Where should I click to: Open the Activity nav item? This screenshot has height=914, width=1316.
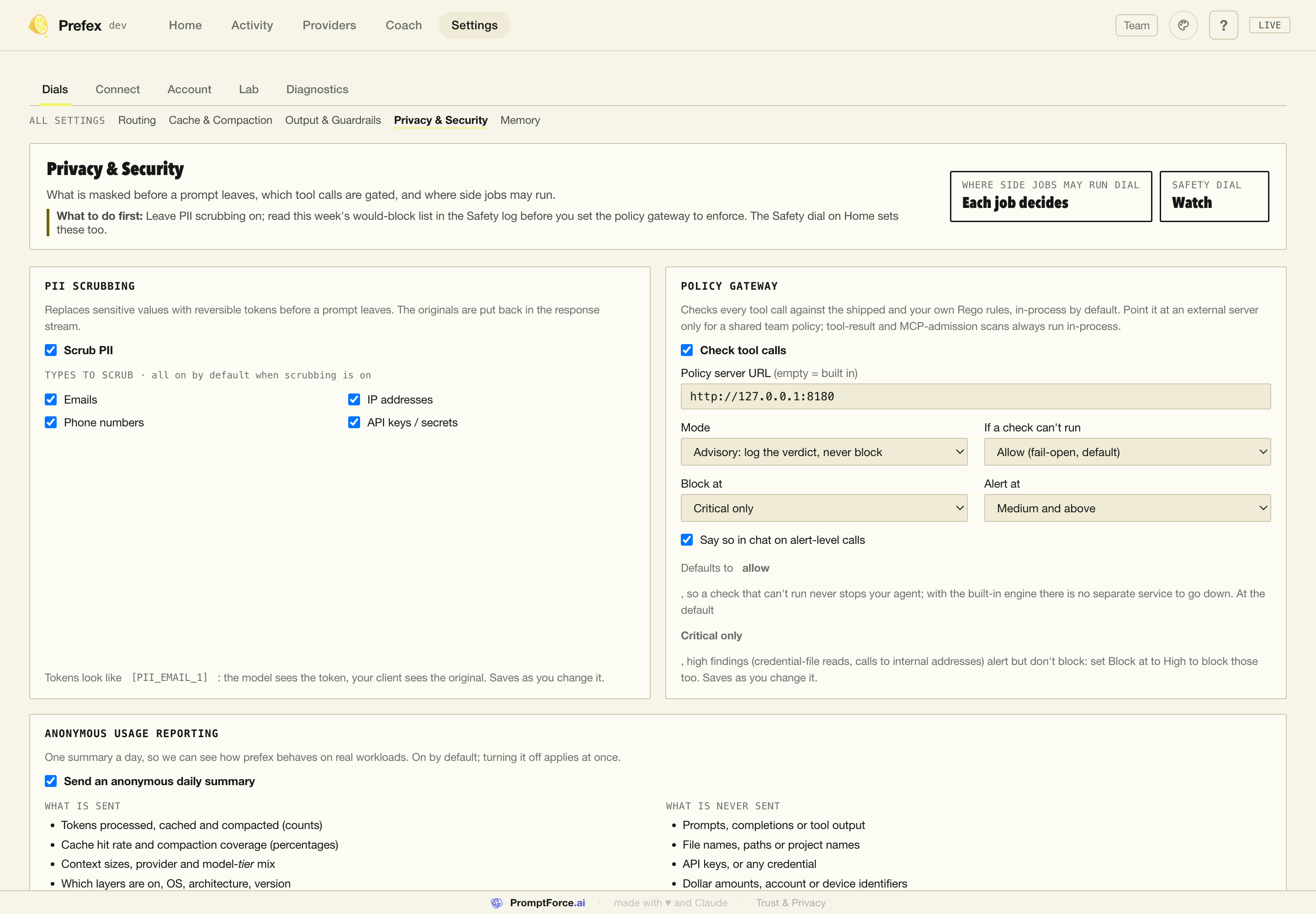[x=252, y=25]
